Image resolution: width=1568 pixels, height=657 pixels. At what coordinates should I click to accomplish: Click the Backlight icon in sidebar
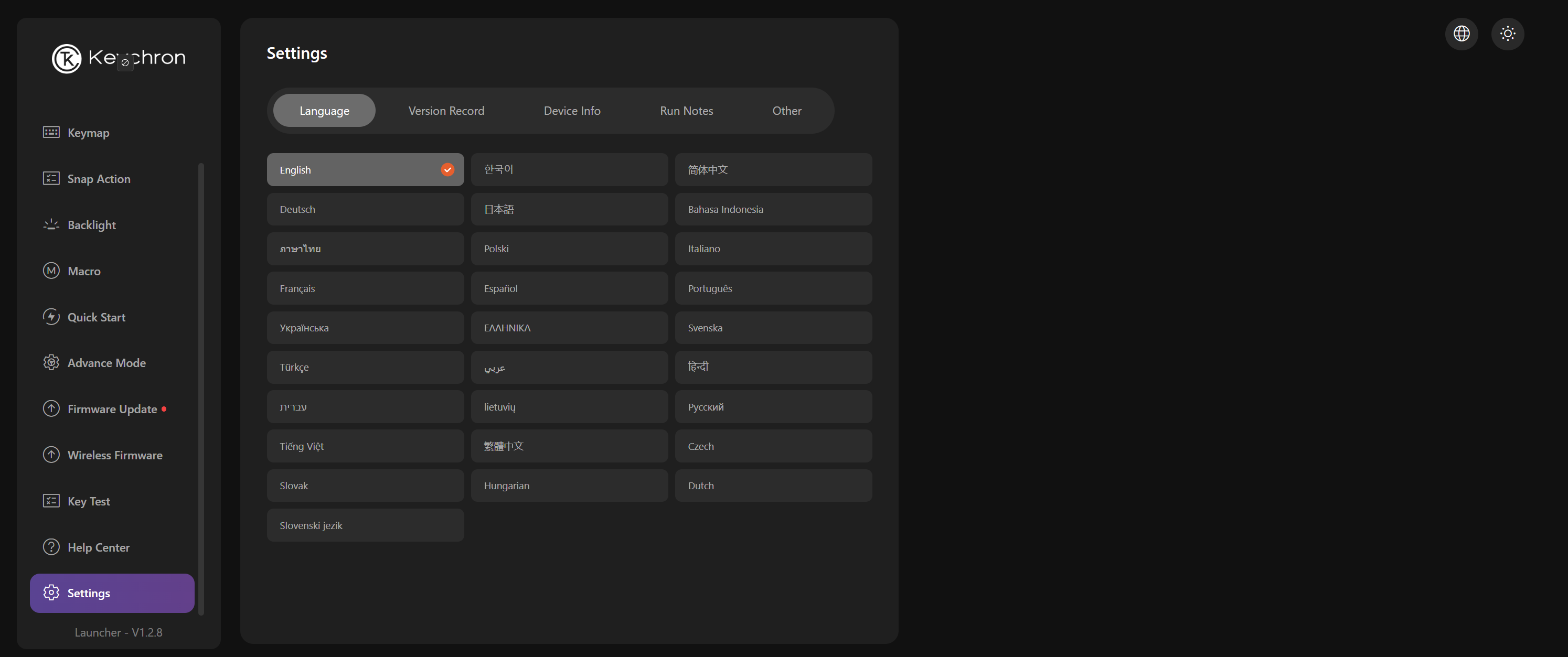[x=51, y=224]
